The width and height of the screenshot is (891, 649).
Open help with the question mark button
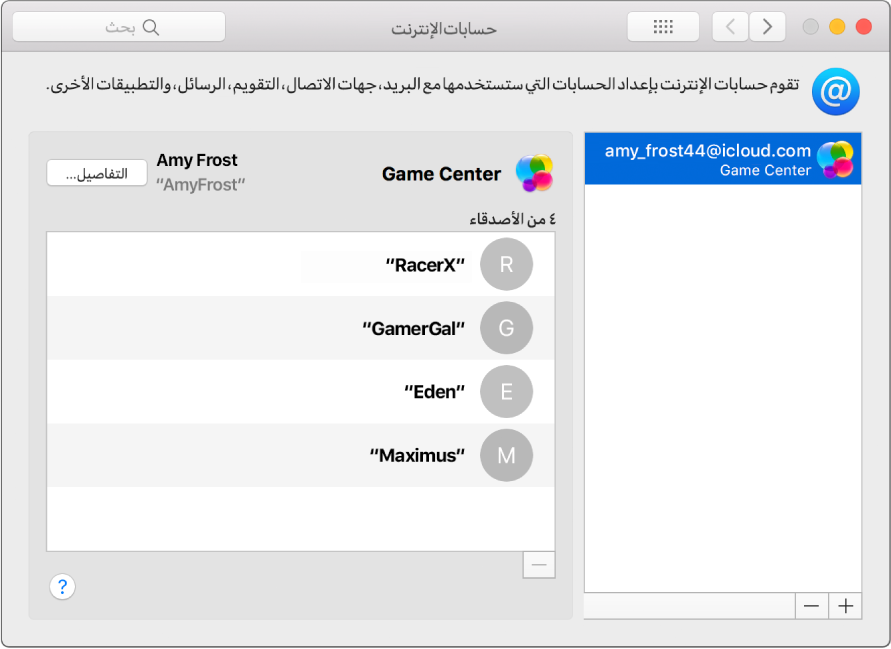pyautogui.click(x=63, y=586)
